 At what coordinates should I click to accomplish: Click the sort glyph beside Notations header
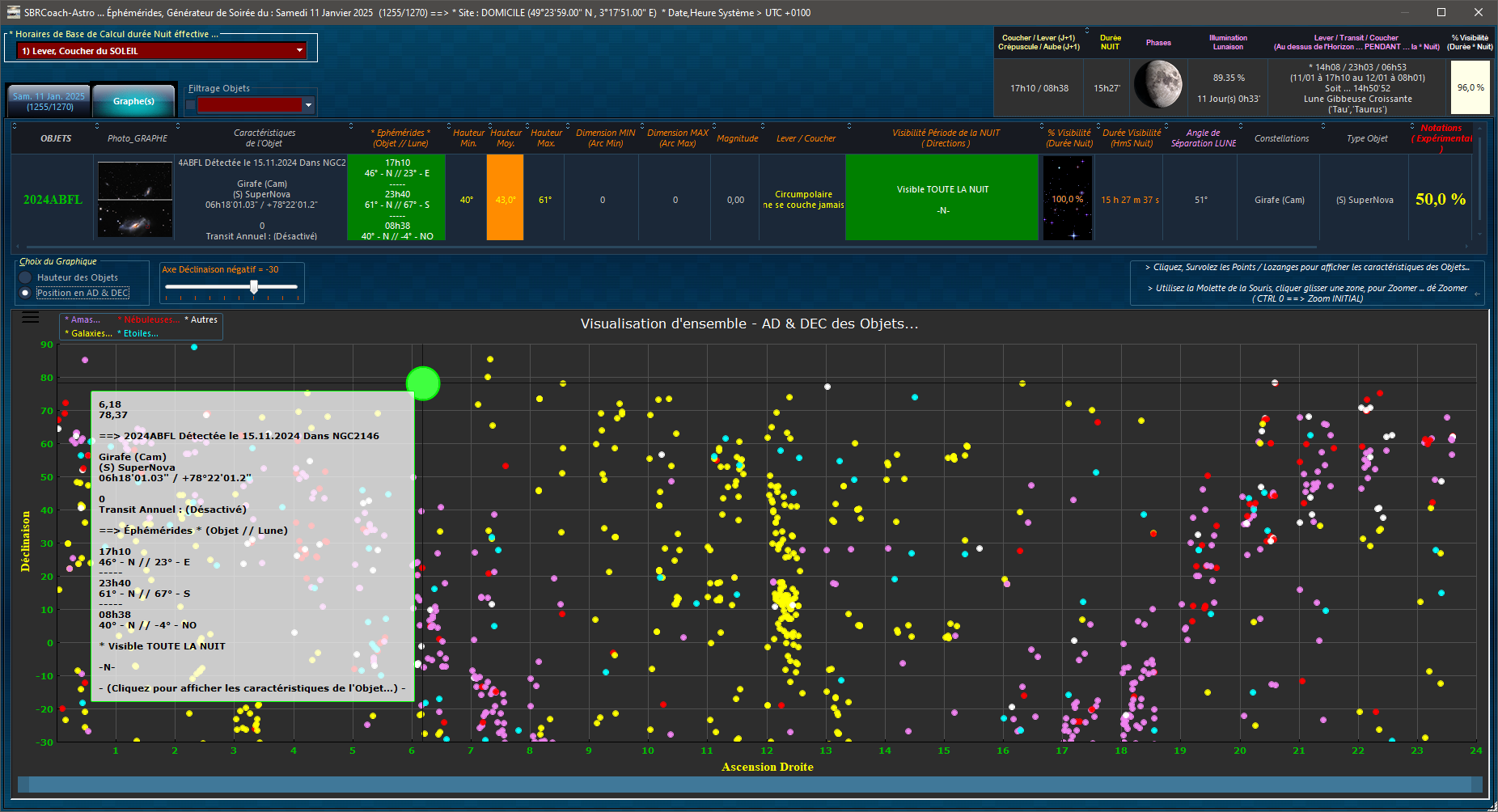coord(1412,125)
